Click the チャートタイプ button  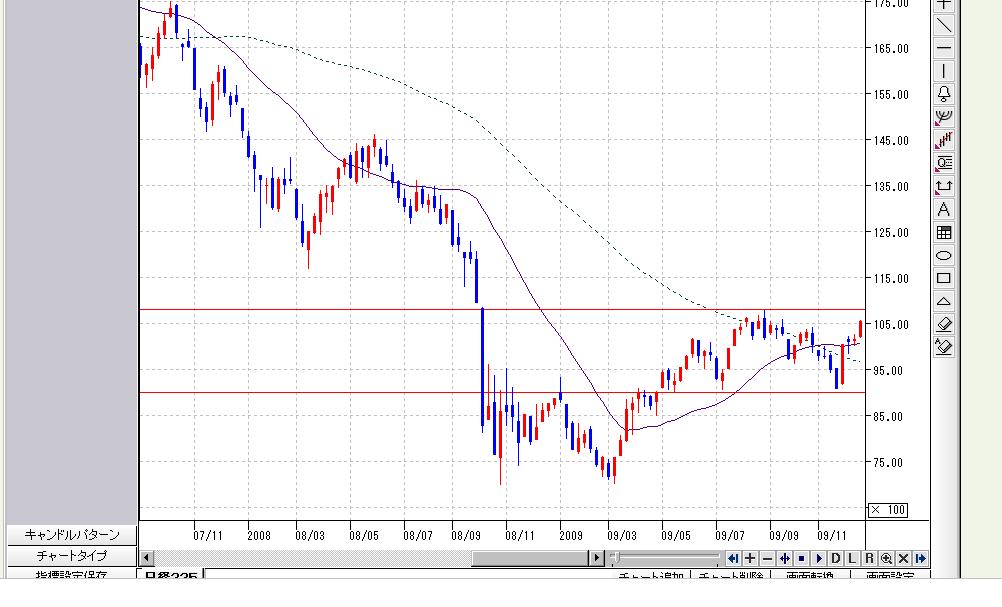coord(71,555)
